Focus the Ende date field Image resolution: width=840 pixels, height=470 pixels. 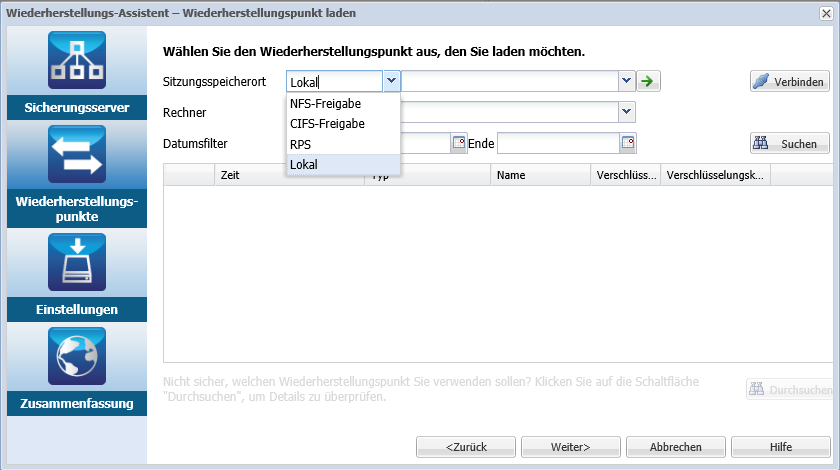tap(558, 144)
